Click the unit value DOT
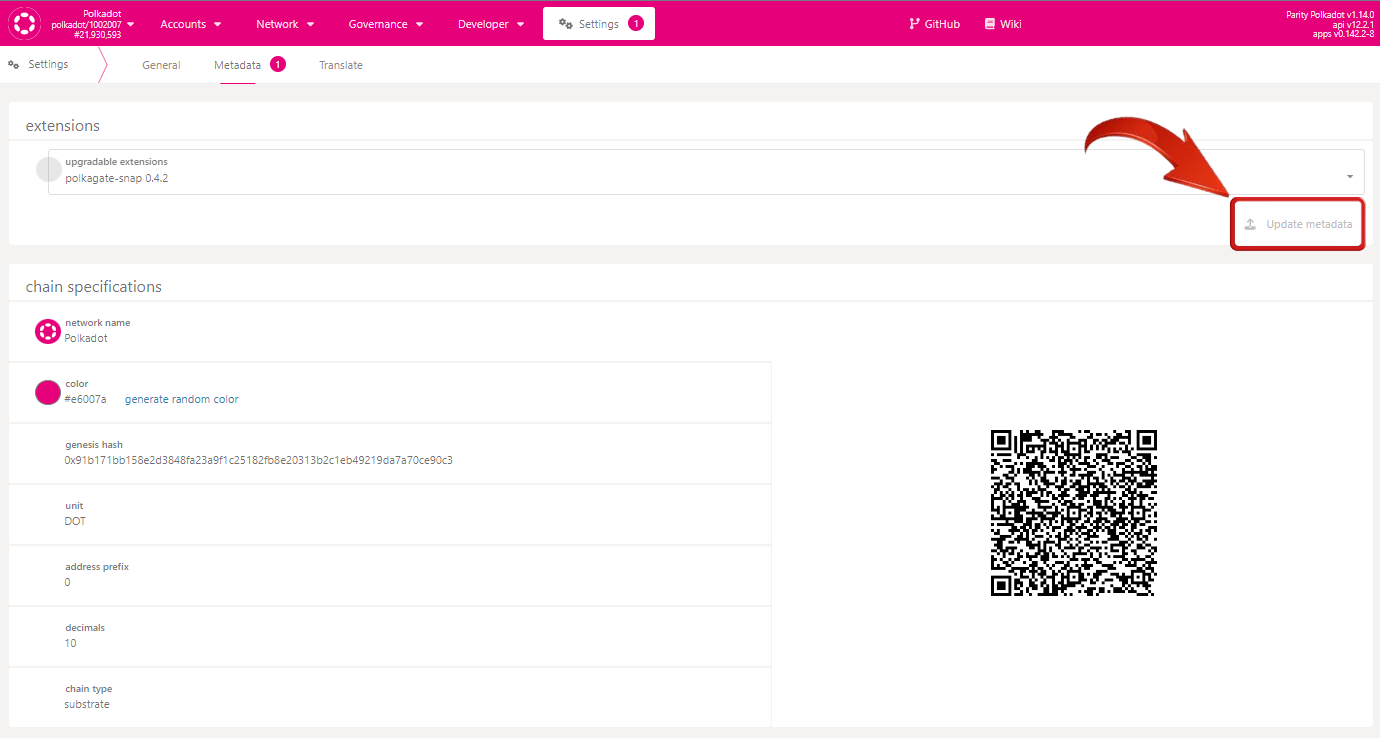The width and height of the screenshot is (1380, 738). click(75, 521)
